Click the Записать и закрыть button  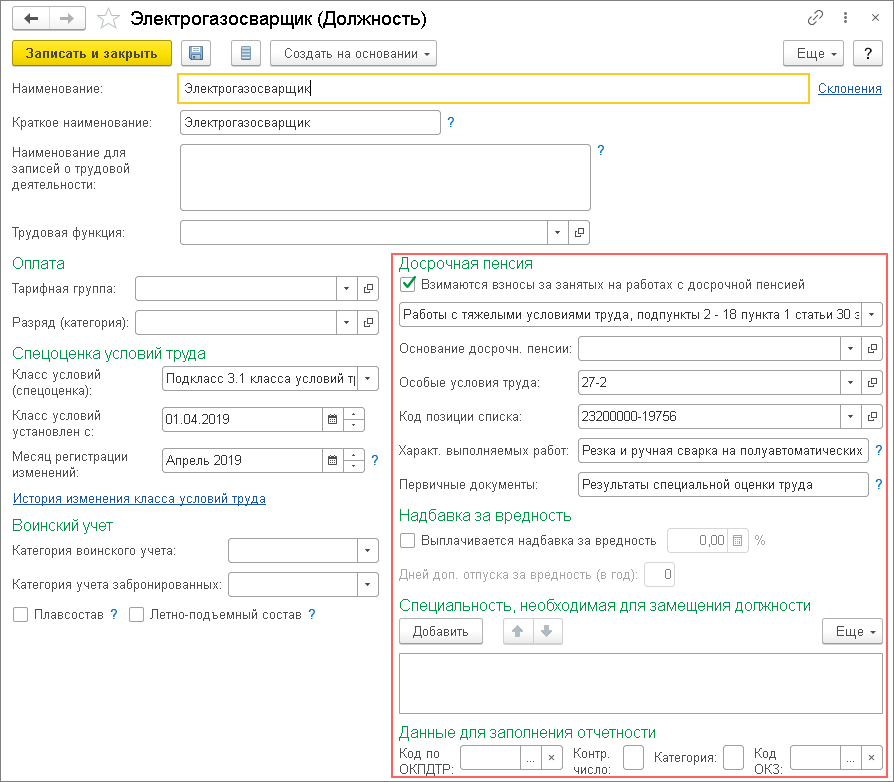click(x=92, y=54)
